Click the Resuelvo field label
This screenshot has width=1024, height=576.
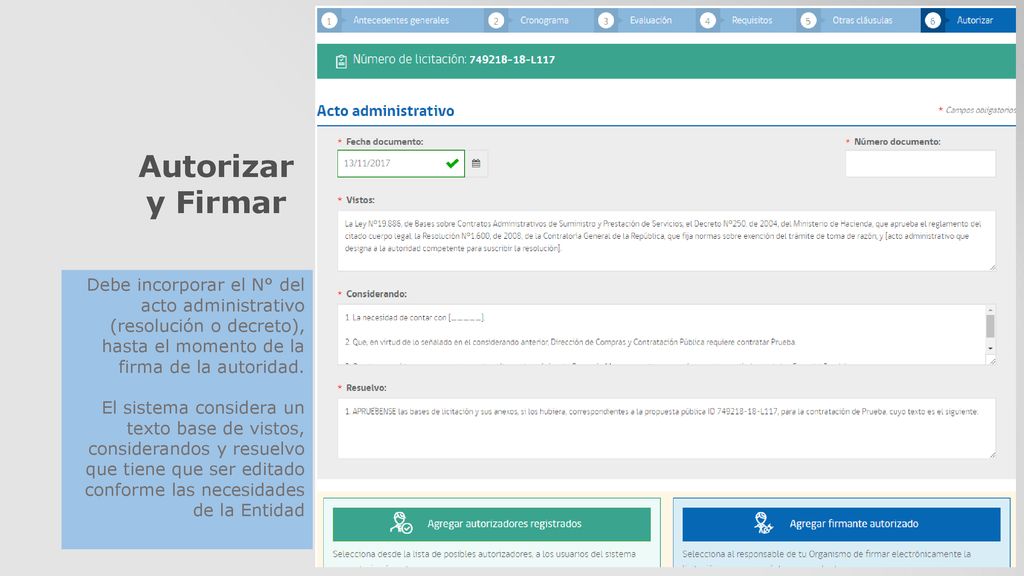click(366, 388)
